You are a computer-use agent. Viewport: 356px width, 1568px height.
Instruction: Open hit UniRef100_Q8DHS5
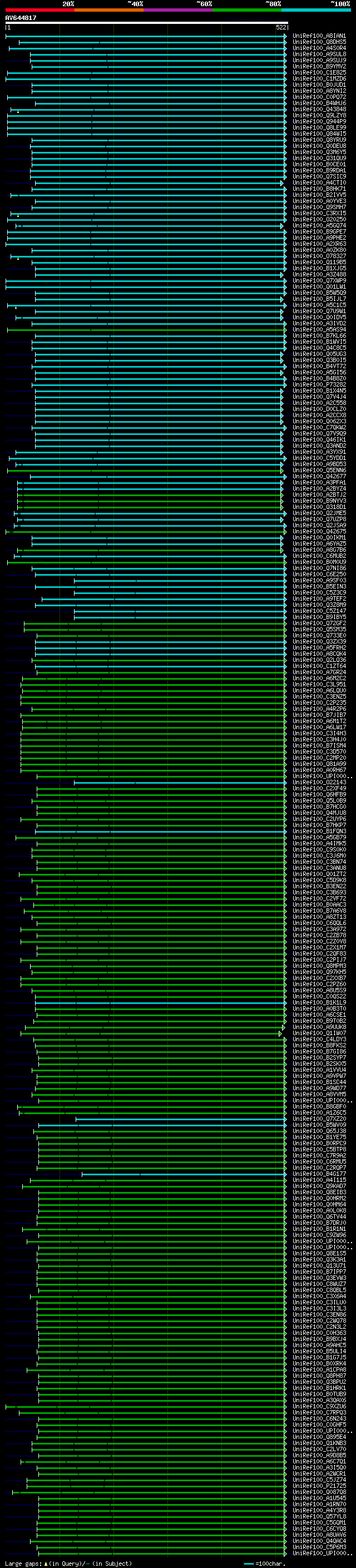(319, 42)
